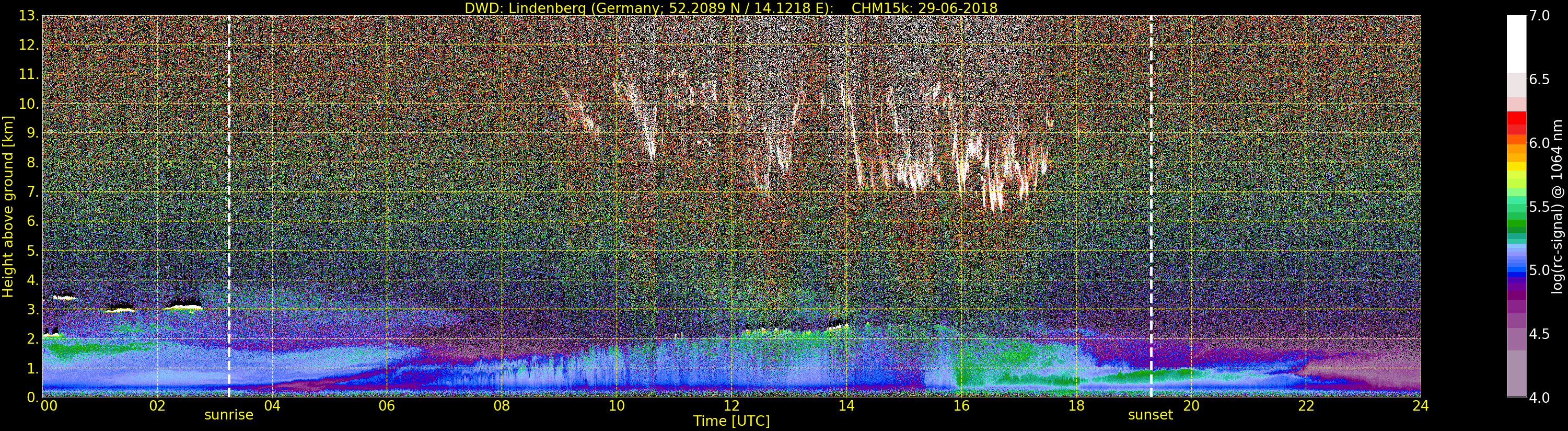Click the '00' tick on the time axis

pyautogui.click(x=49, y=406)
